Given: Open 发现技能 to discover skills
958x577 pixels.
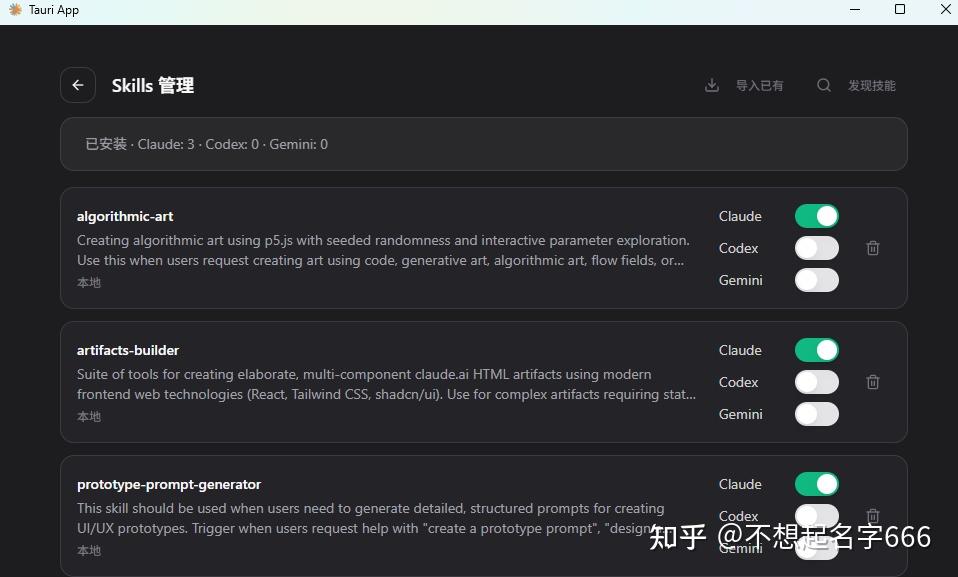Looking at the screenshot, I should 872,85.
